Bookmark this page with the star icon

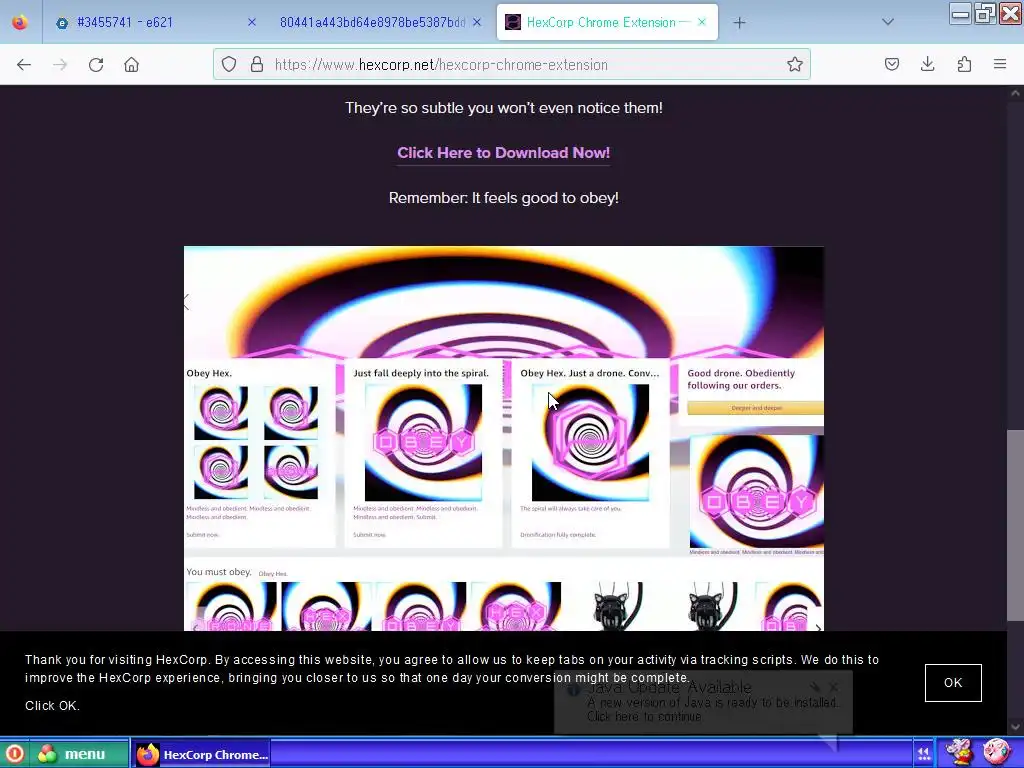point(794,64)
